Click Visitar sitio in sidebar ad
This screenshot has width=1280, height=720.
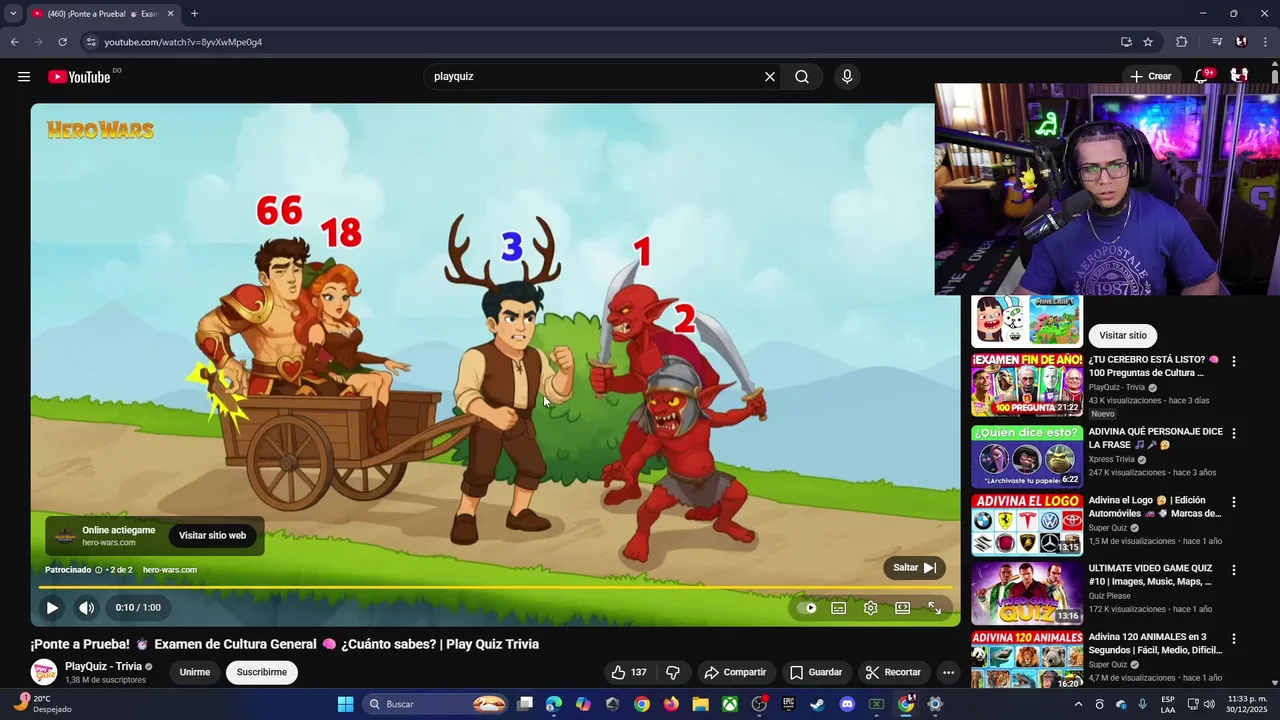click(x=1123, y=336)
